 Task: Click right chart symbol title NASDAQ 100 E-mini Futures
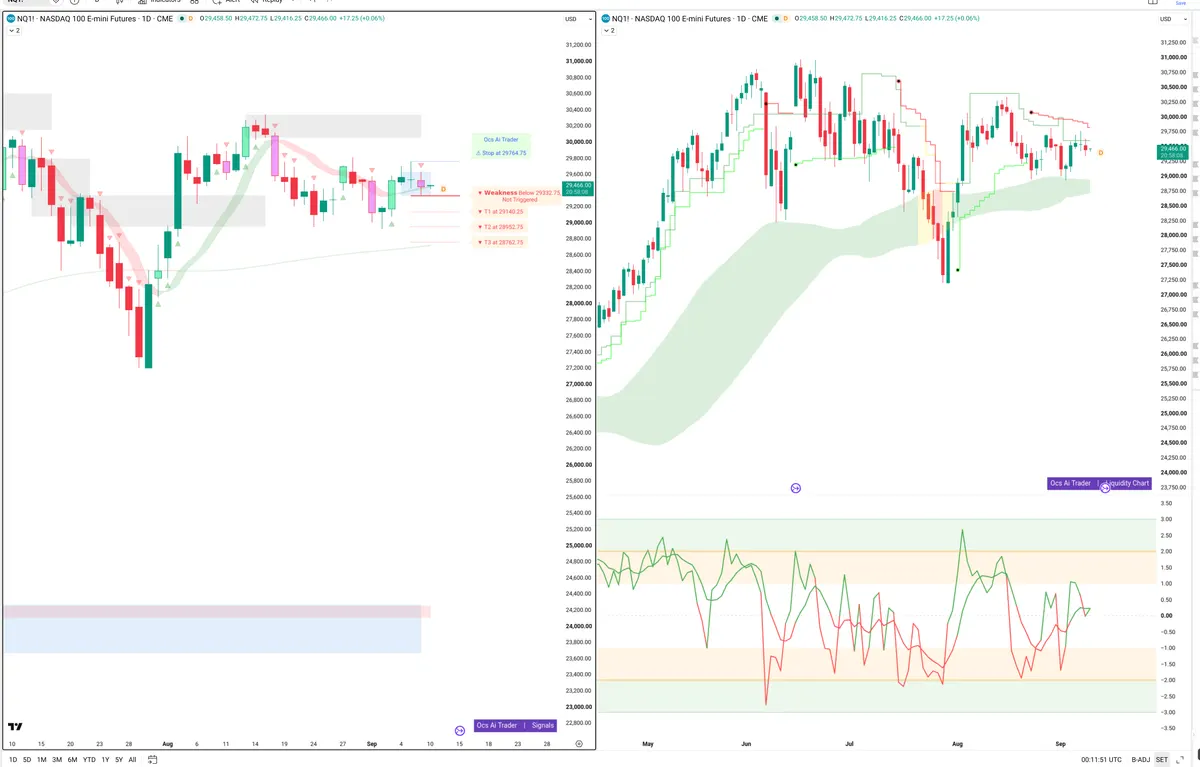[x=682, y=19]
